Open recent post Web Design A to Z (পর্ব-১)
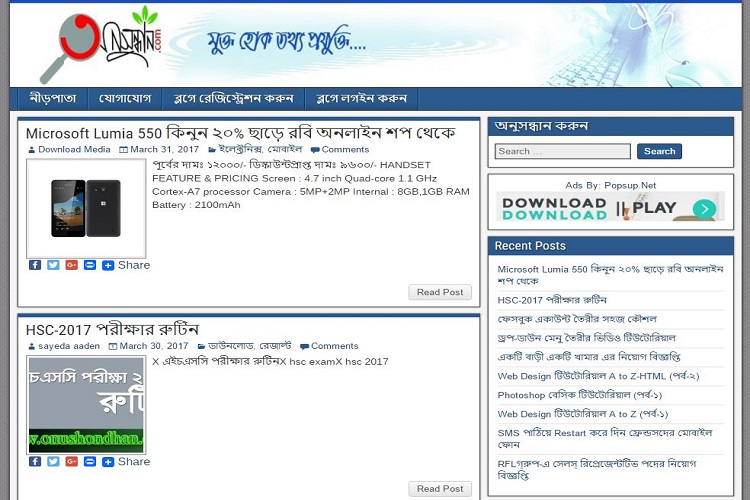The width and height of the screenshot is (750, 500). click(x=583, y=414)
